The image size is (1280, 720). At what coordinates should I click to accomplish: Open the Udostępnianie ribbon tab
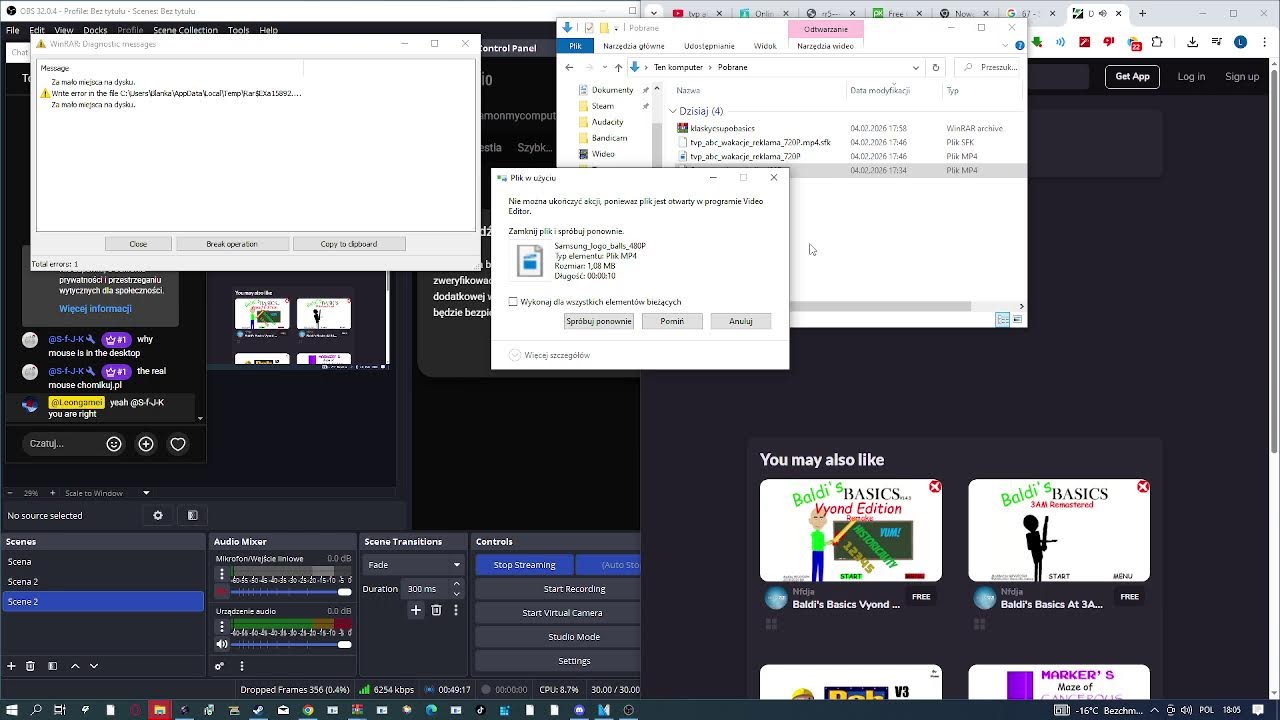pos(709,46)
